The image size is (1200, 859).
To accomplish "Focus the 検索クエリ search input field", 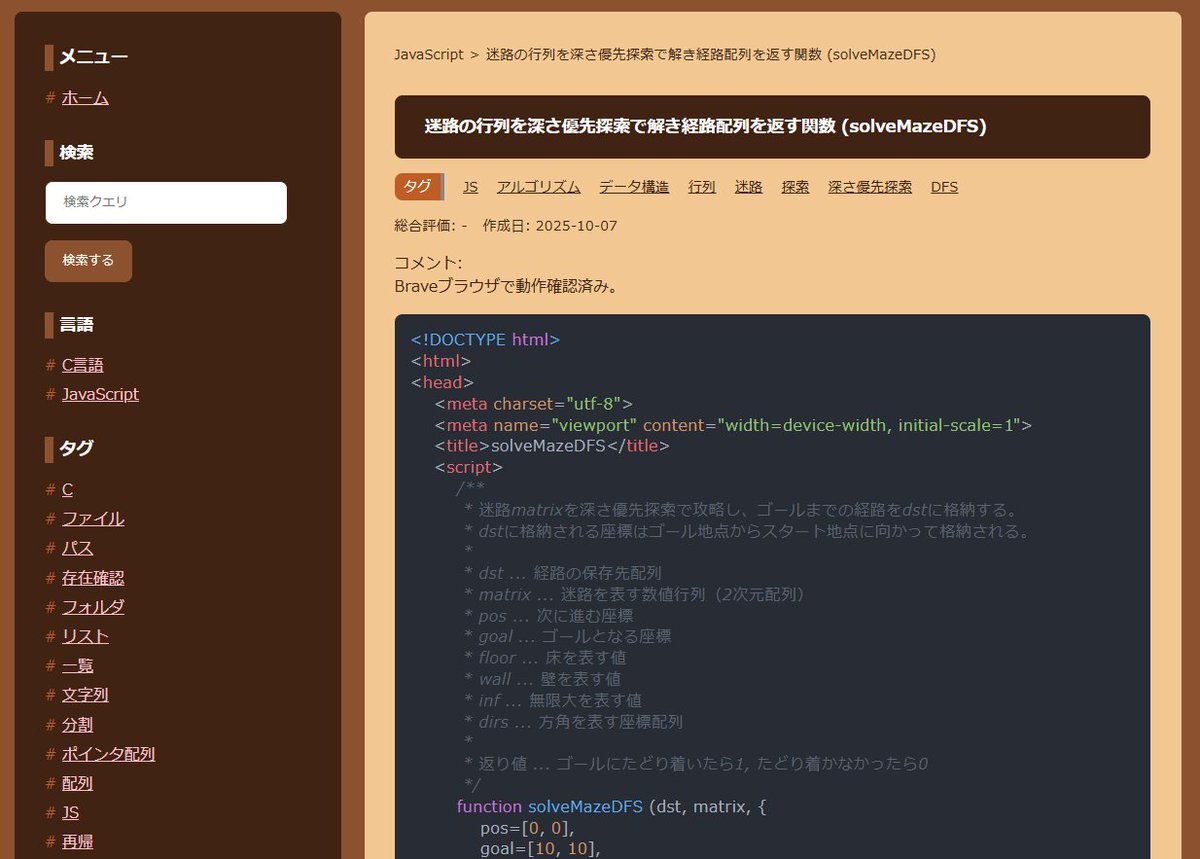I will [x=166, y=202].
